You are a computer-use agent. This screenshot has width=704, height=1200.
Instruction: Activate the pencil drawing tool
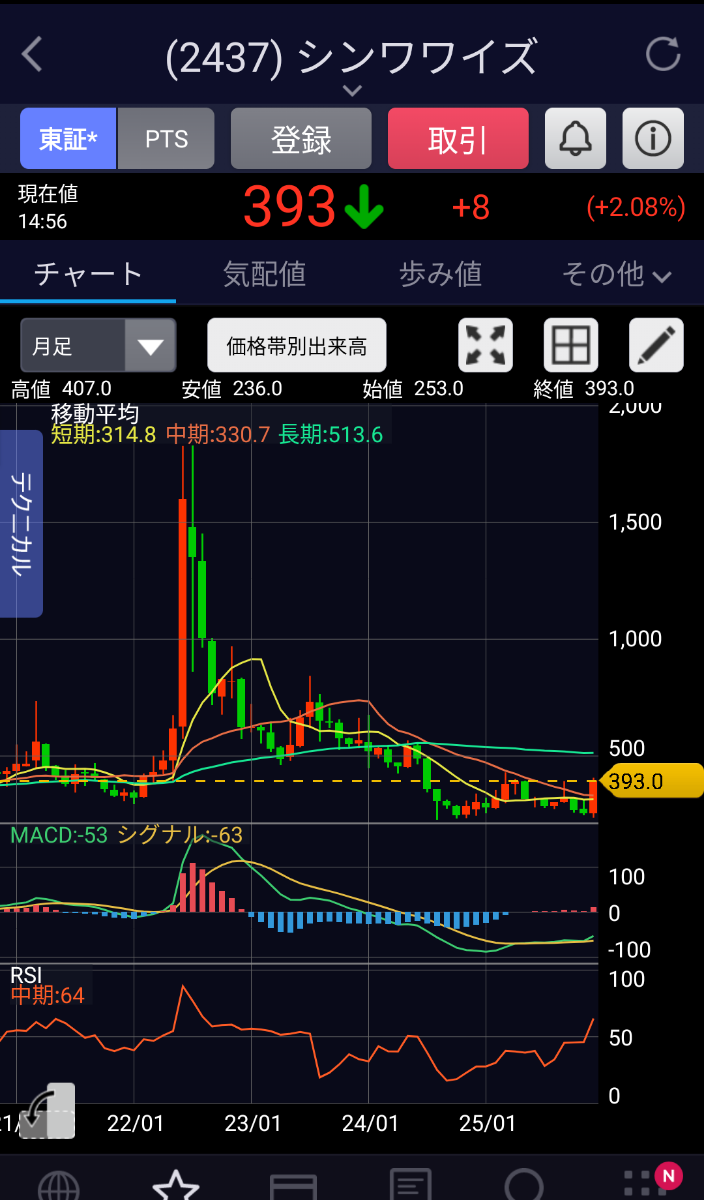coord(656,346)
